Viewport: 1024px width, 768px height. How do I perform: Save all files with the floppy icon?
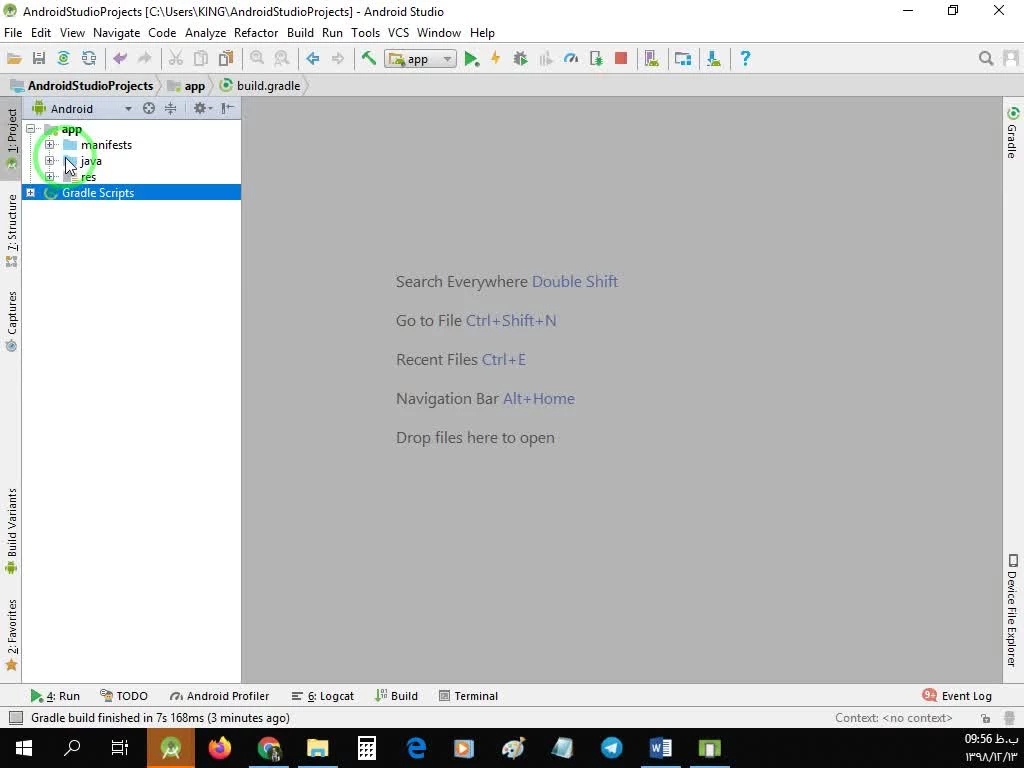point(39,59)
